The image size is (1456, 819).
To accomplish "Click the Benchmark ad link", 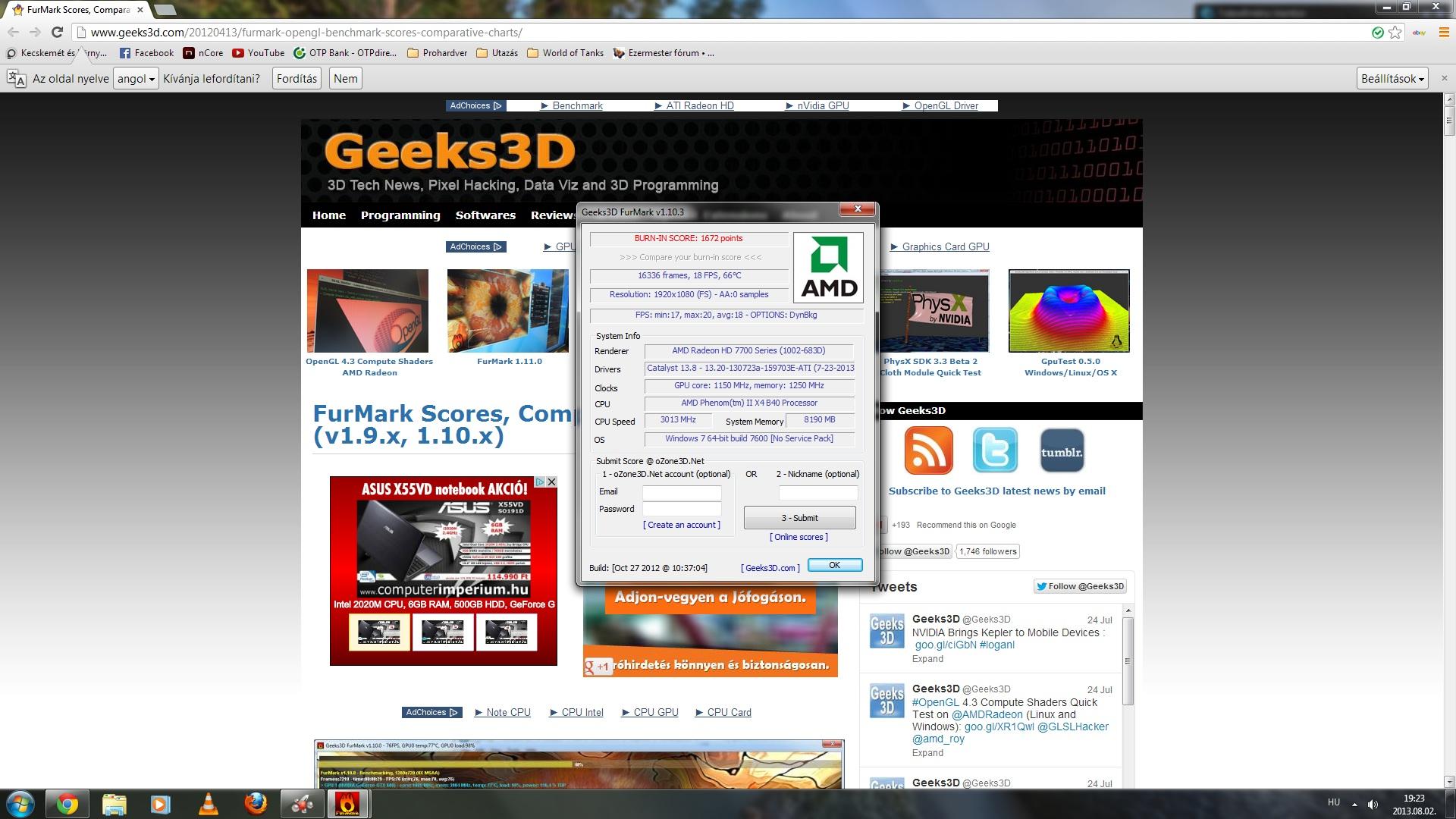I will click(572, 106).
